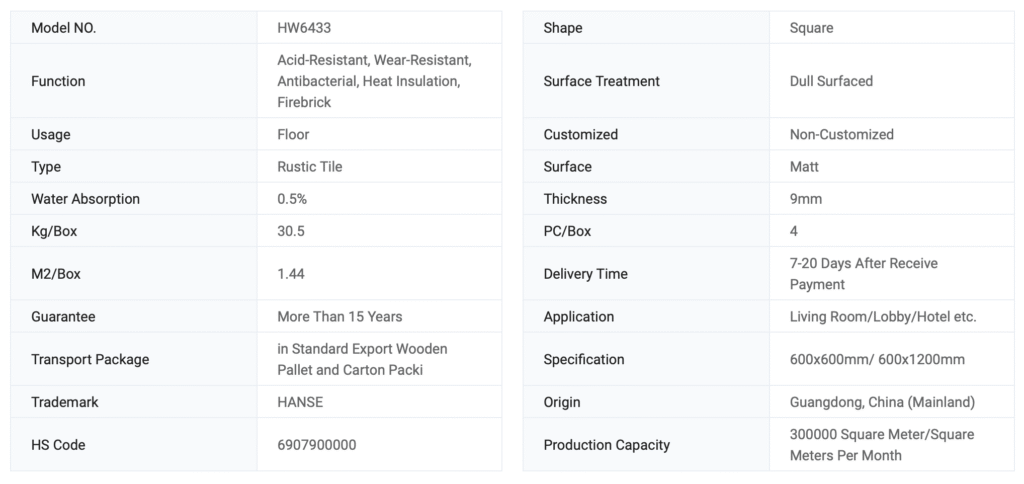Click the More Than 15 Years guarantee

tap(340, 316)
